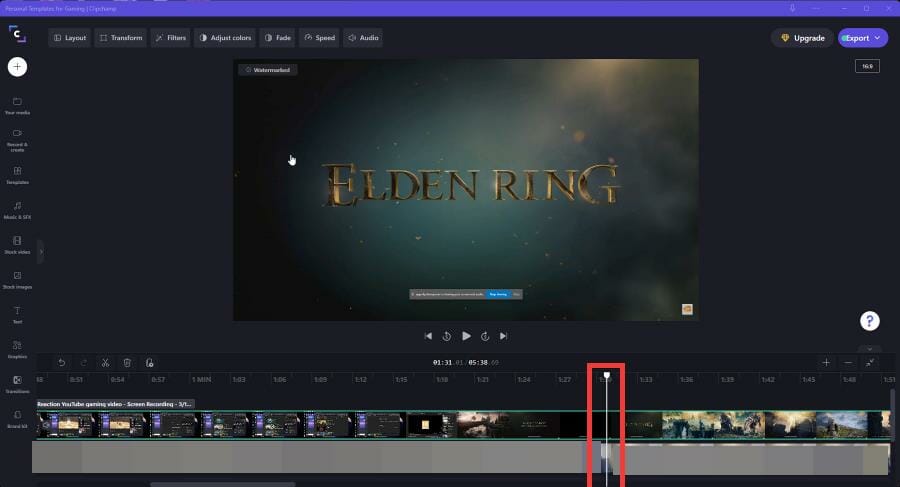Click the 1:24 mark on the timeline ruler
Screen dimensions: 900x487
point(523,380)
